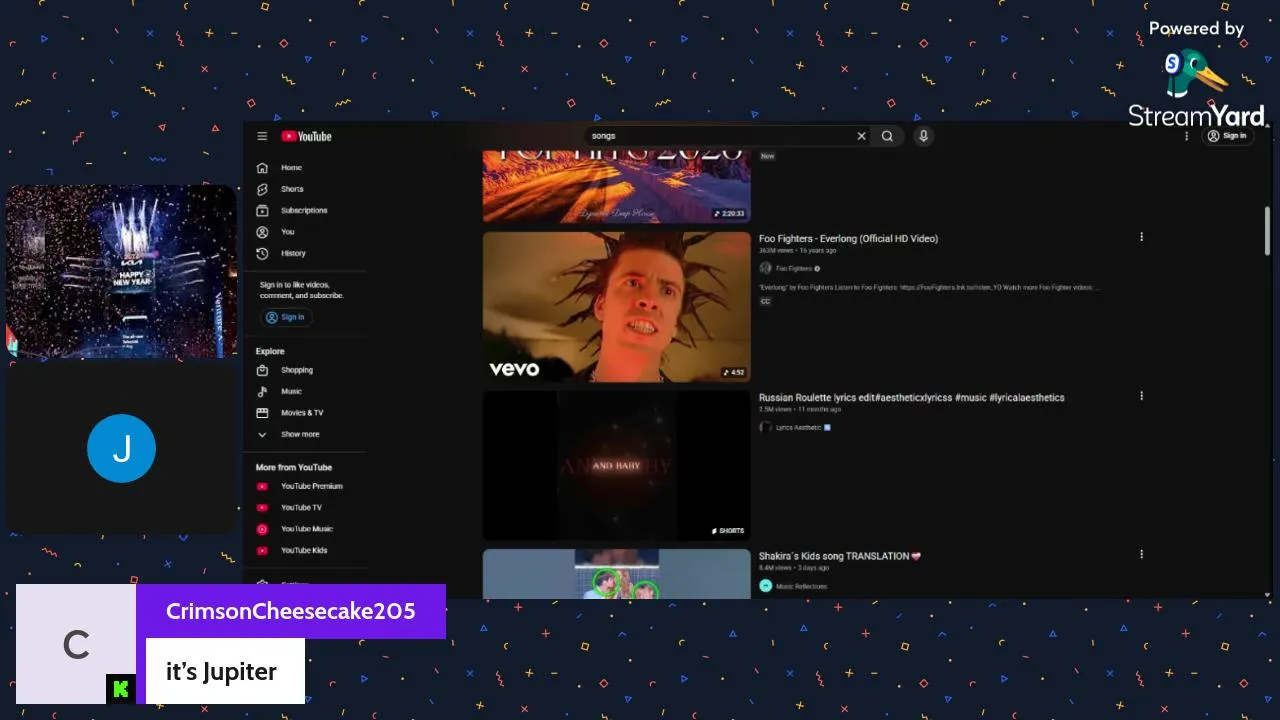Click YouTube Music icon
The image size is (1280, 720).
tap(262, 529)
